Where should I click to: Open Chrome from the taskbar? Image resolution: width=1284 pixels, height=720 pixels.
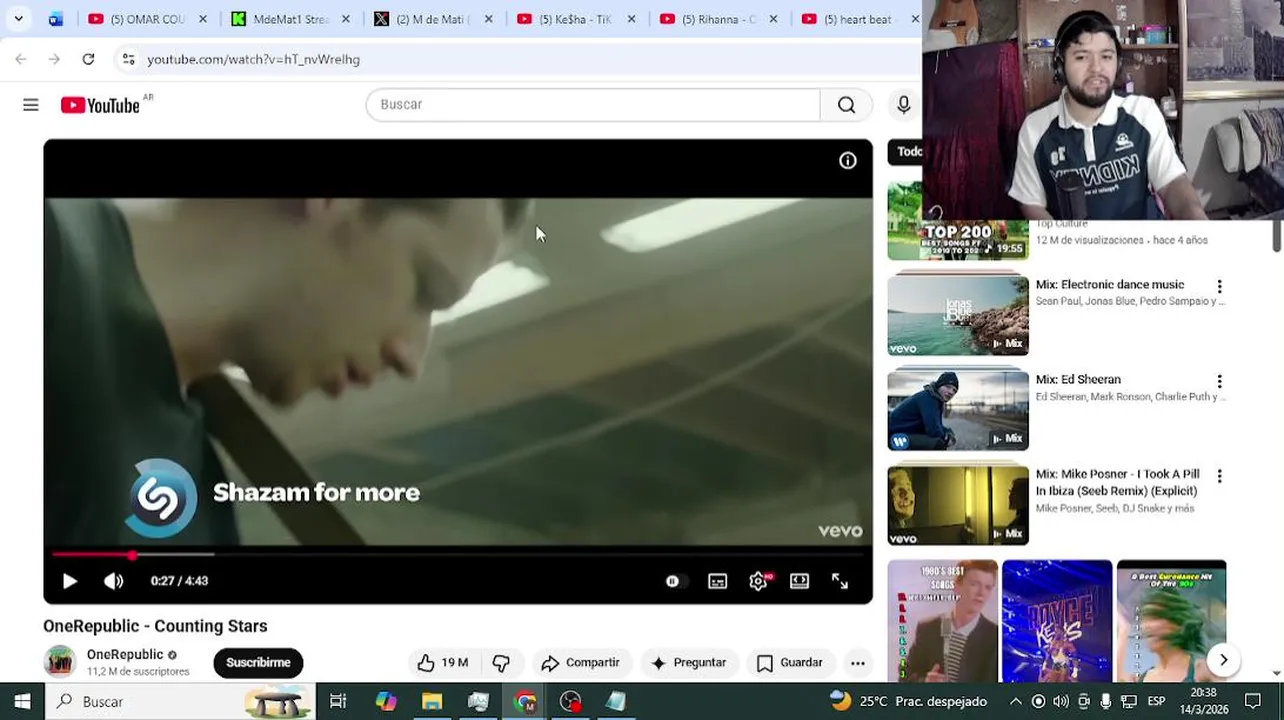click(525, 701)
